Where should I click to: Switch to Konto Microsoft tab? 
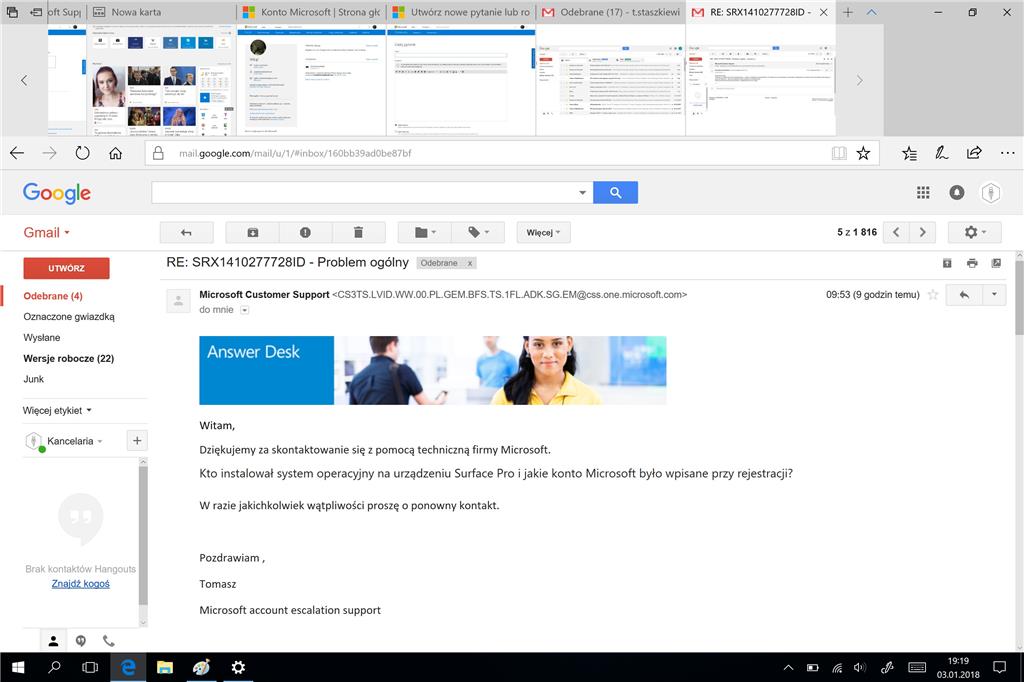click(312, 12)
